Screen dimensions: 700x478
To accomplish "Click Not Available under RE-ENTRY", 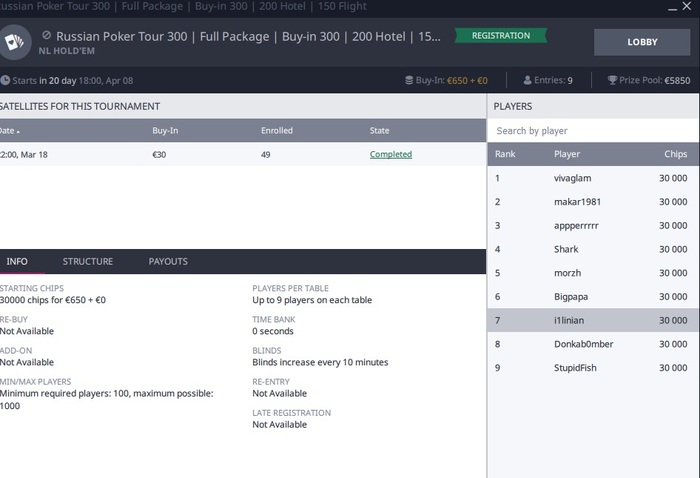I will tap(279, 393).
